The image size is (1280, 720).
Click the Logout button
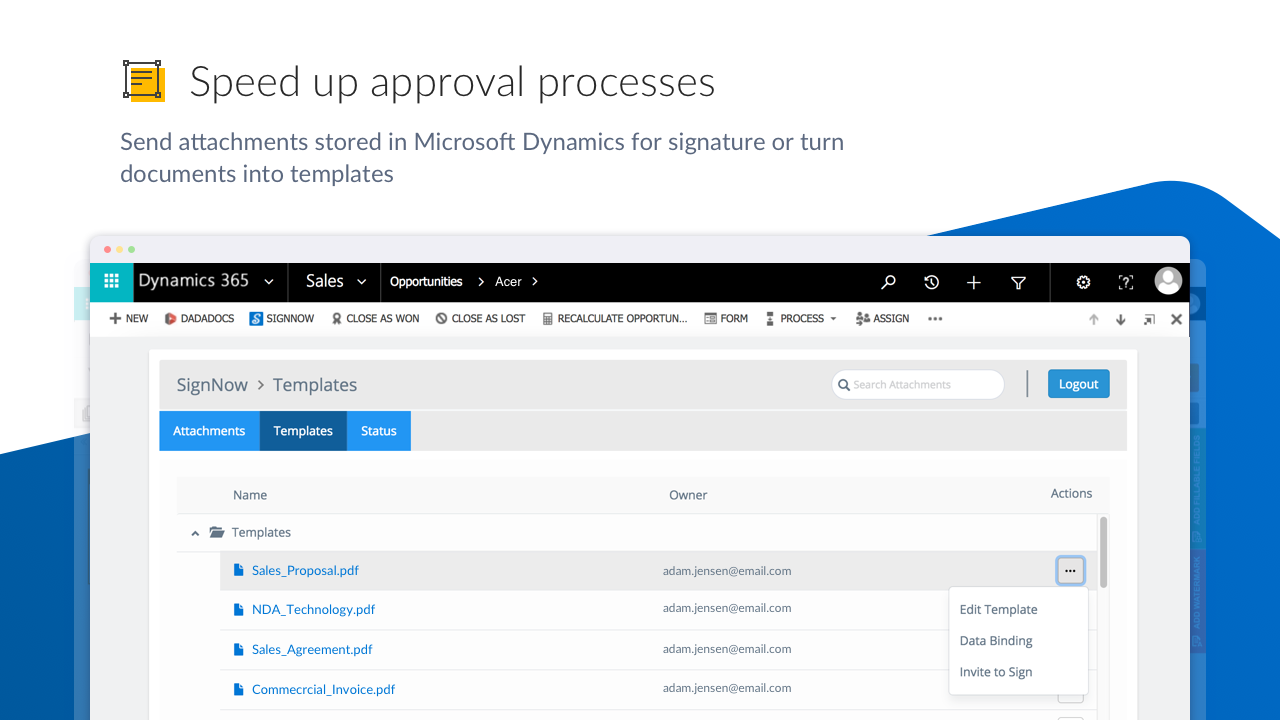coord(1078,384)
